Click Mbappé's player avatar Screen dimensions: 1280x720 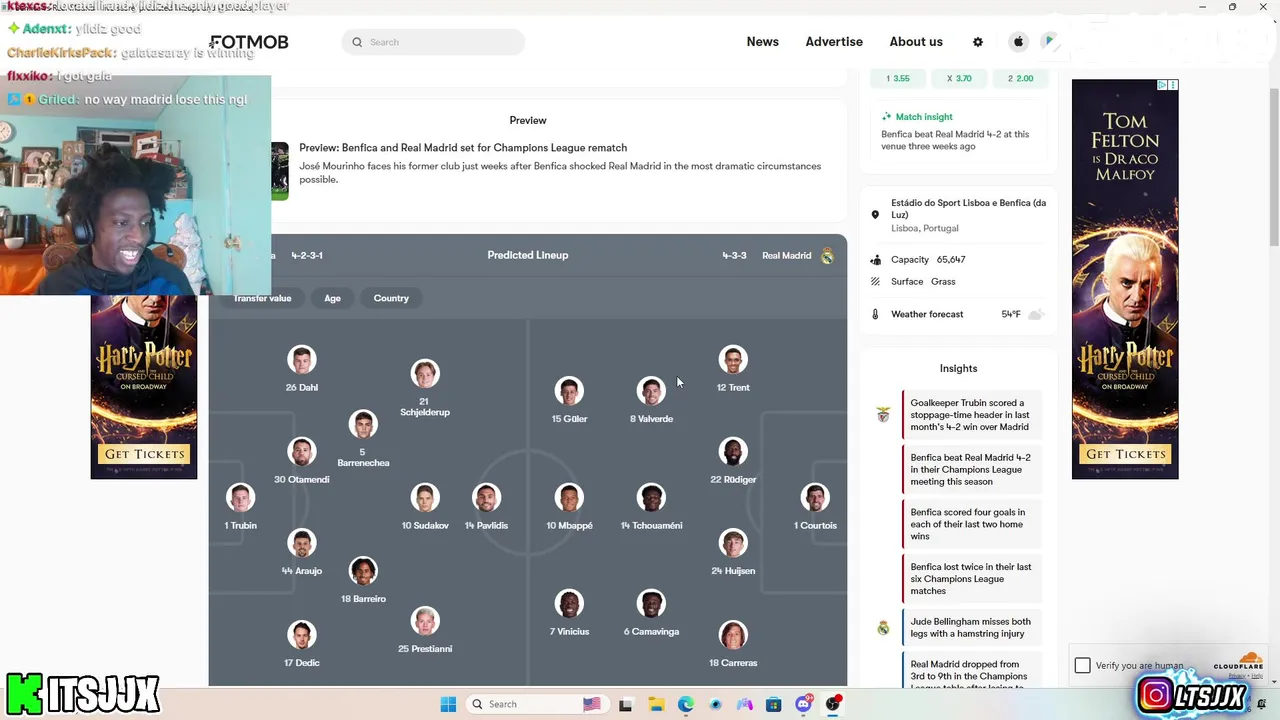[x=569, y=498]
